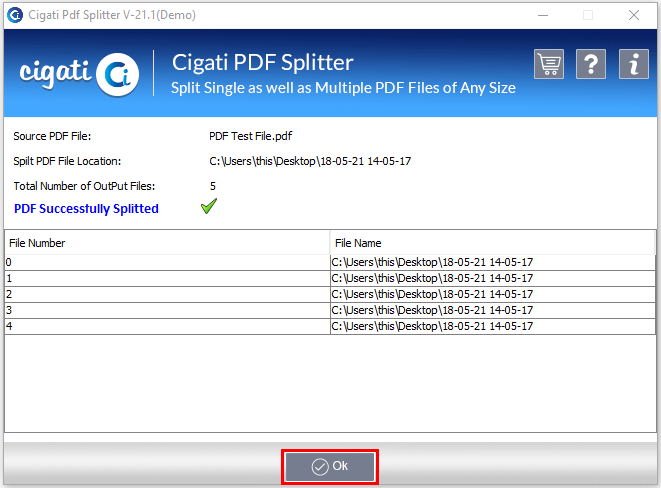Close the Cigati Pdf Splitter window

pos(634,15)
